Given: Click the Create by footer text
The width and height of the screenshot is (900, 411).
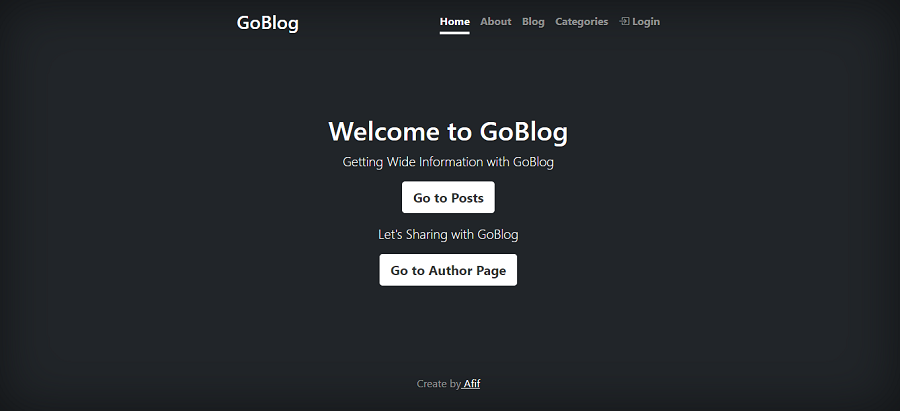Looking at the screenshot, I should pyautogui.click(x=439, y=383).
